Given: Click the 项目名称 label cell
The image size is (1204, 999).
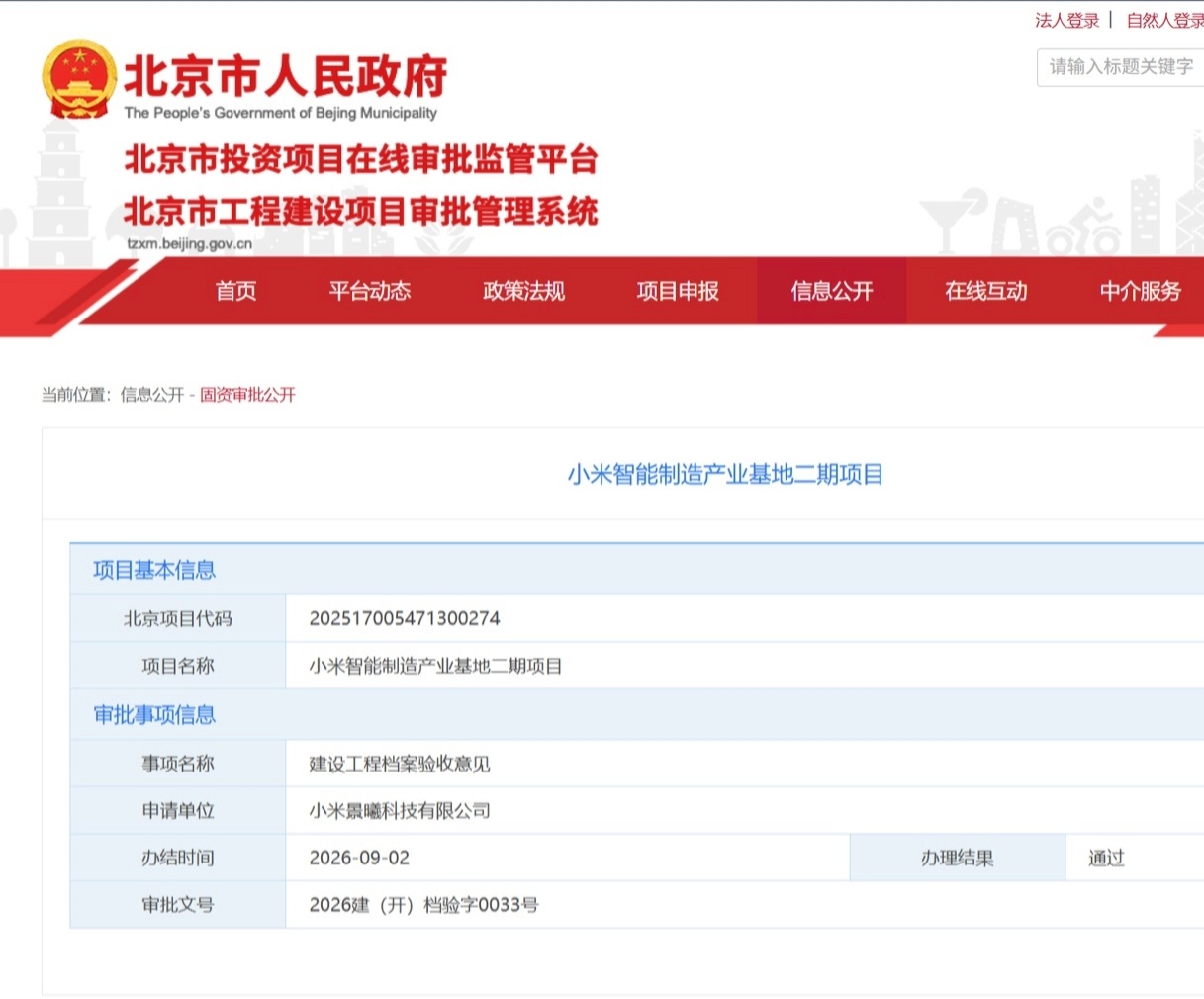Looking at the screenshot, I should point(178,666).
